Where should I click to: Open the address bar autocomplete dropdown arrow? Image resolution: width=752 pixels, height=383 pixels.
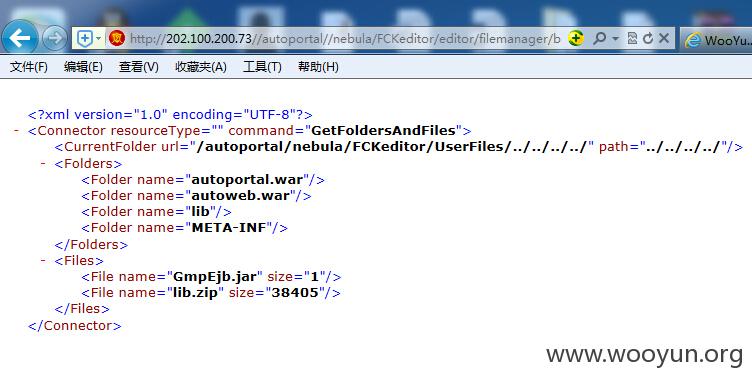click(x=615, y=38)
